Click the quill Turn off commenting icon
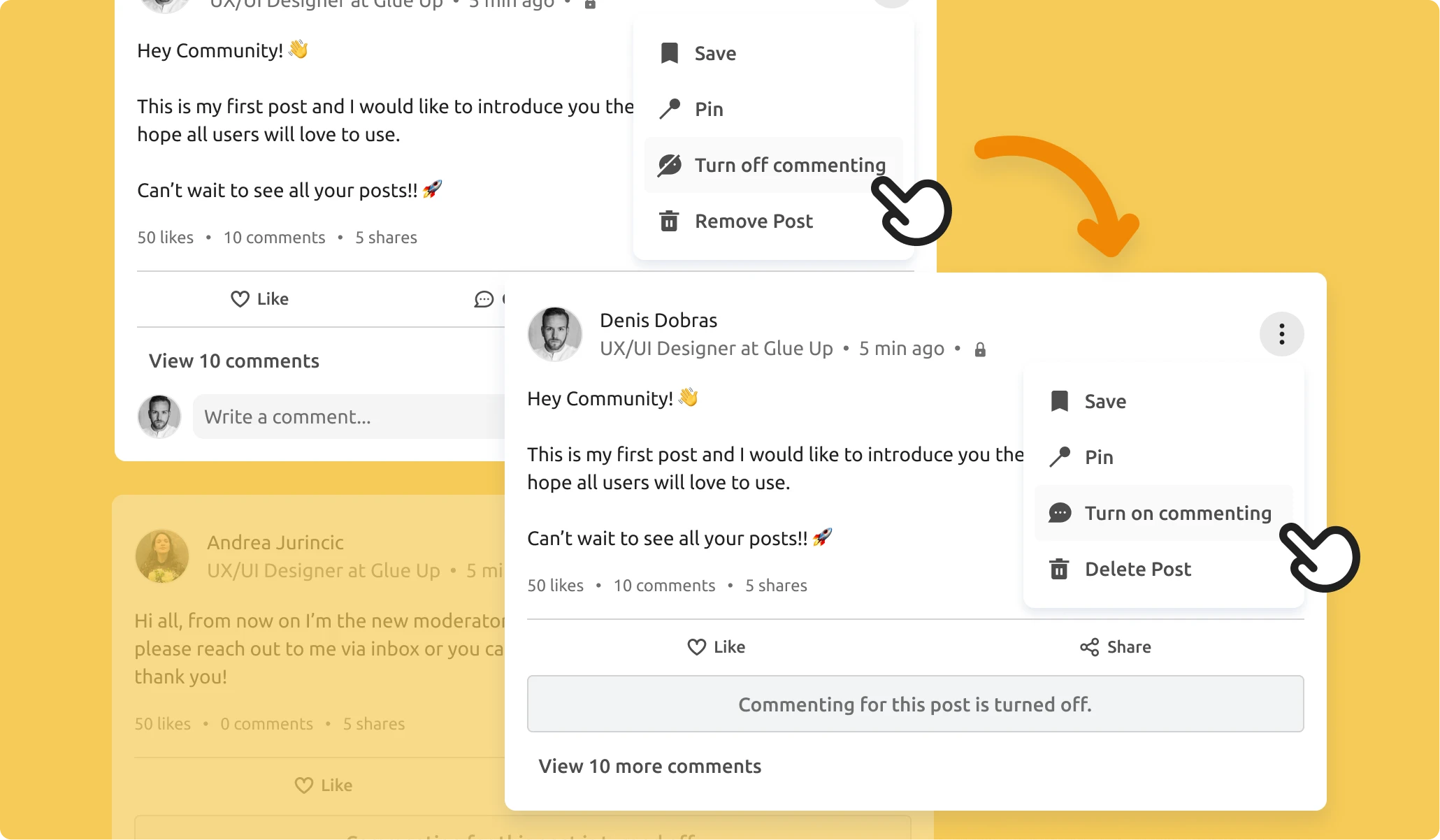The width and height of the screenshot is (1440, 840). click(x=670, y=164)
